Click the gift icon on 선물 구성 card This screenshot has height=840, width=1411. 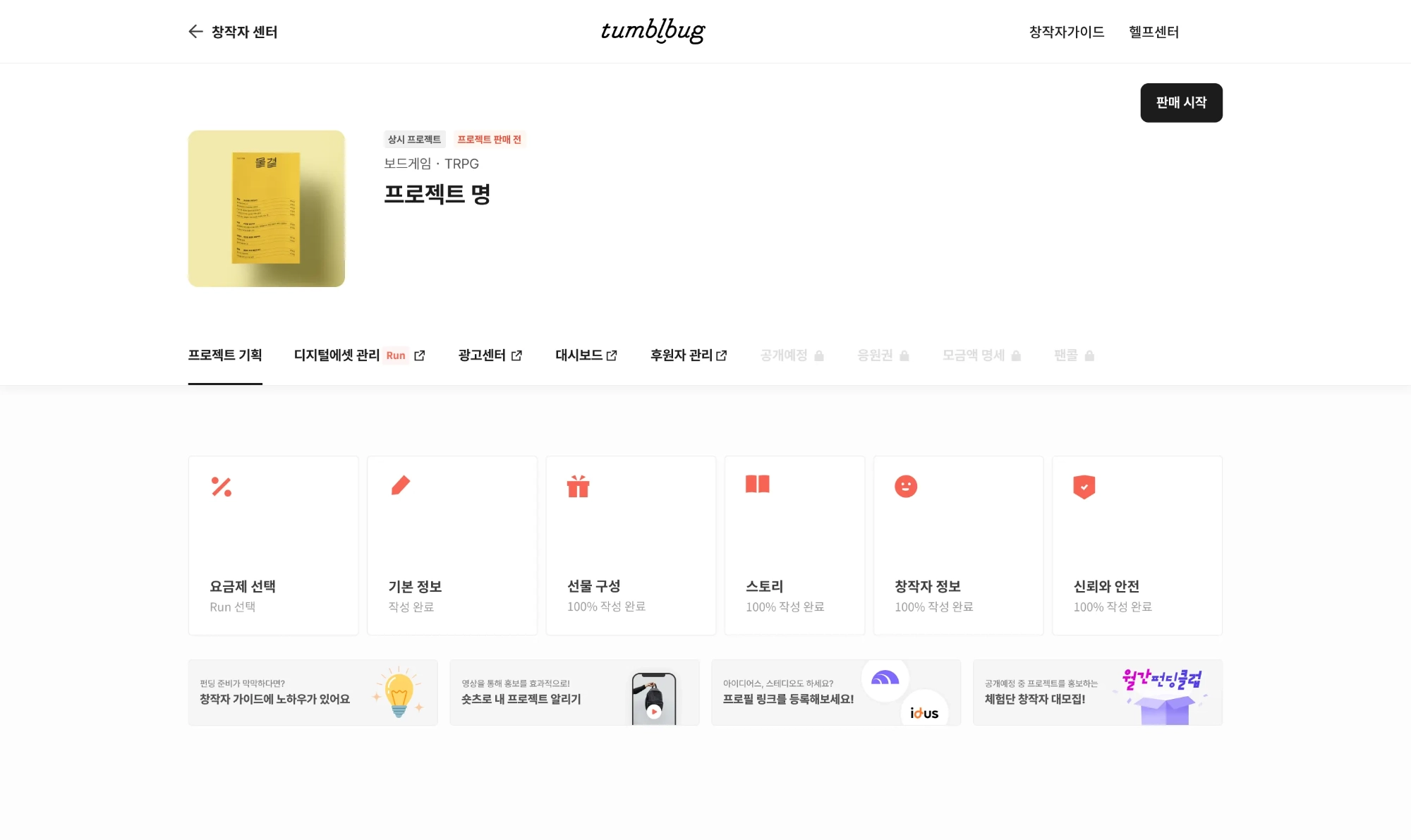578,486
